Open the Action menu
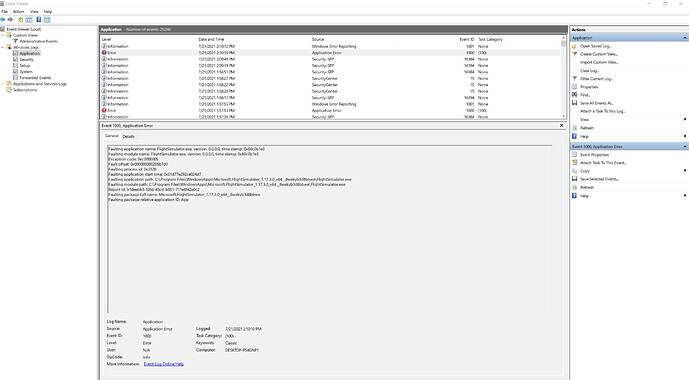The image size is (689, 380). (x=18, y=11)
